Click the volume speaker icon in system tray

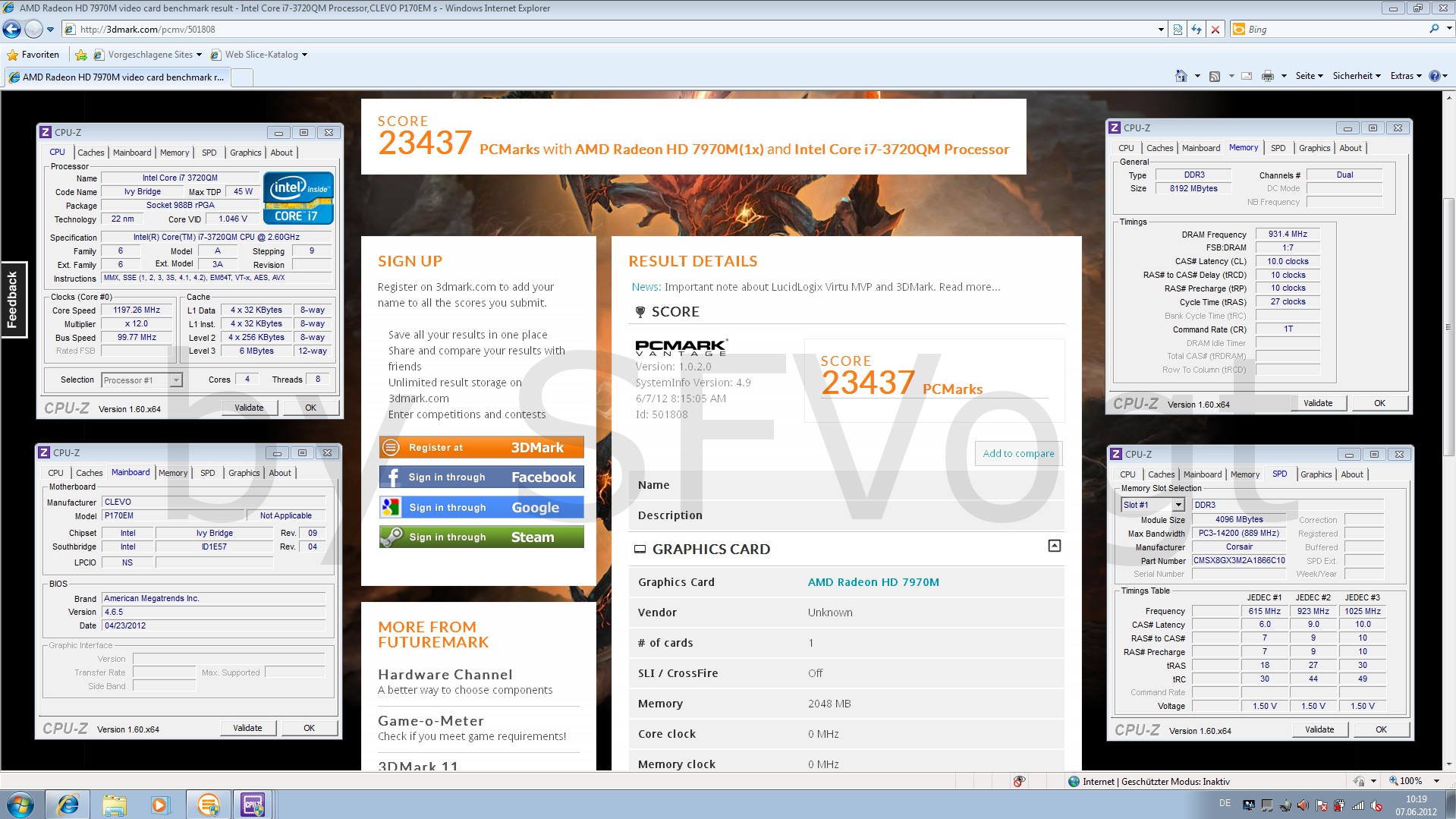[x=1302, y=805]
